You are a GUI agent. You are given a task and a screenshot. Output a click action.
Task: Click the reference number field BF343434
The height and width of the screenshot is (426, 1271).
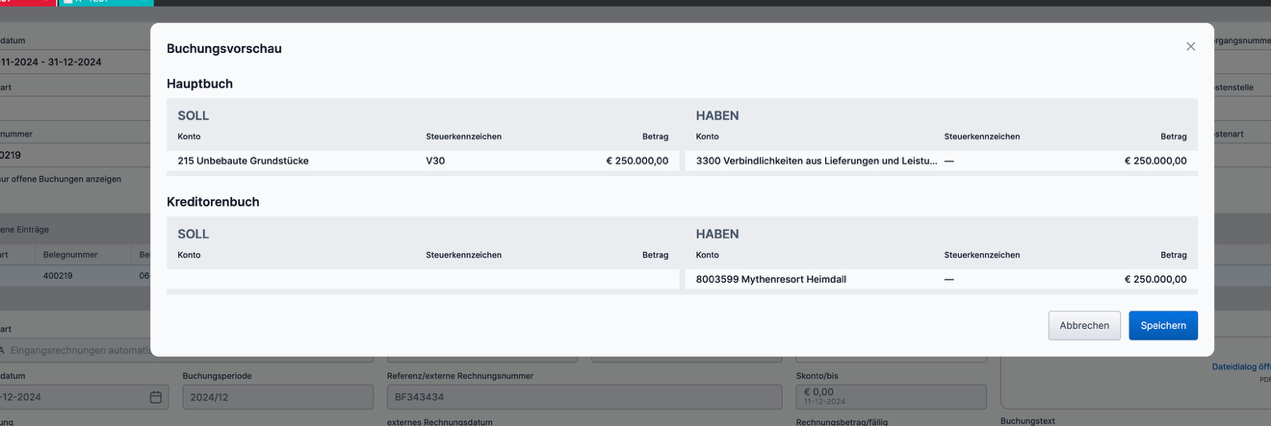tap(583, 397)
